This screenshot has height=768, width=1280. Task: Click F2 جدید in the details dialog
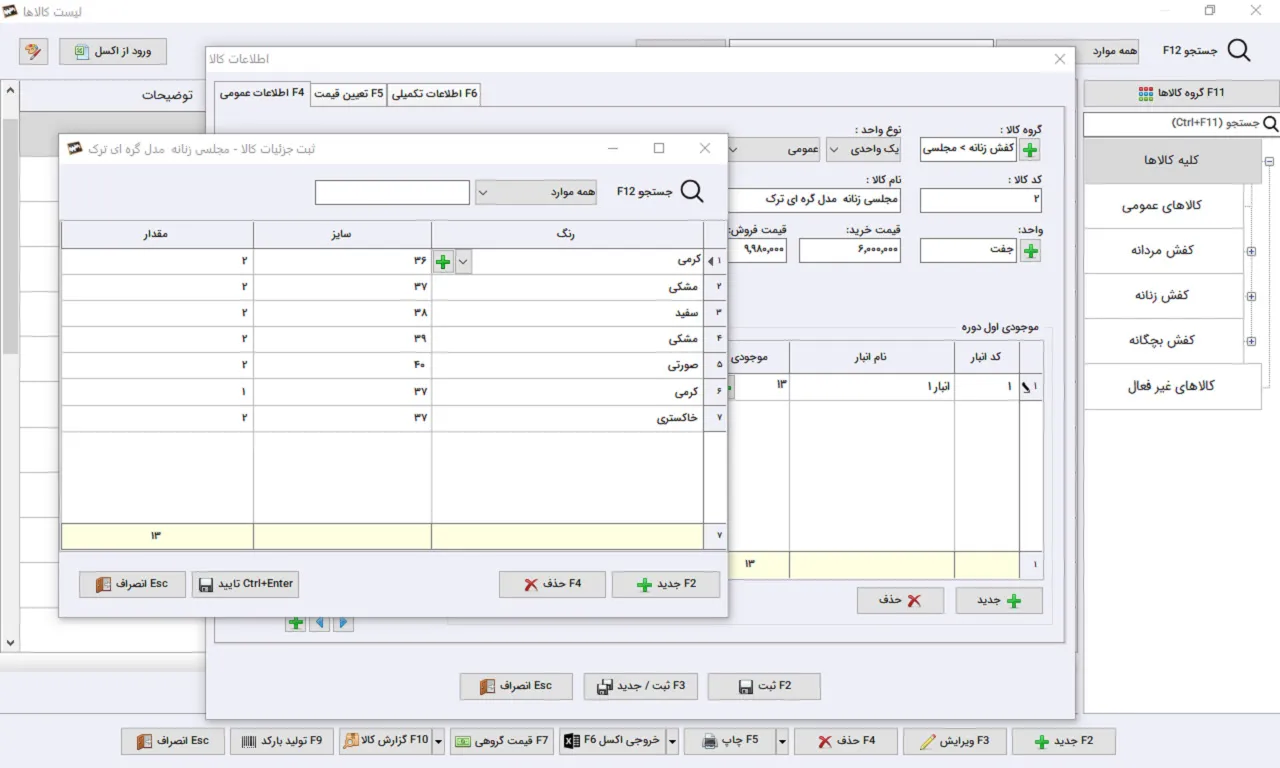665,584
